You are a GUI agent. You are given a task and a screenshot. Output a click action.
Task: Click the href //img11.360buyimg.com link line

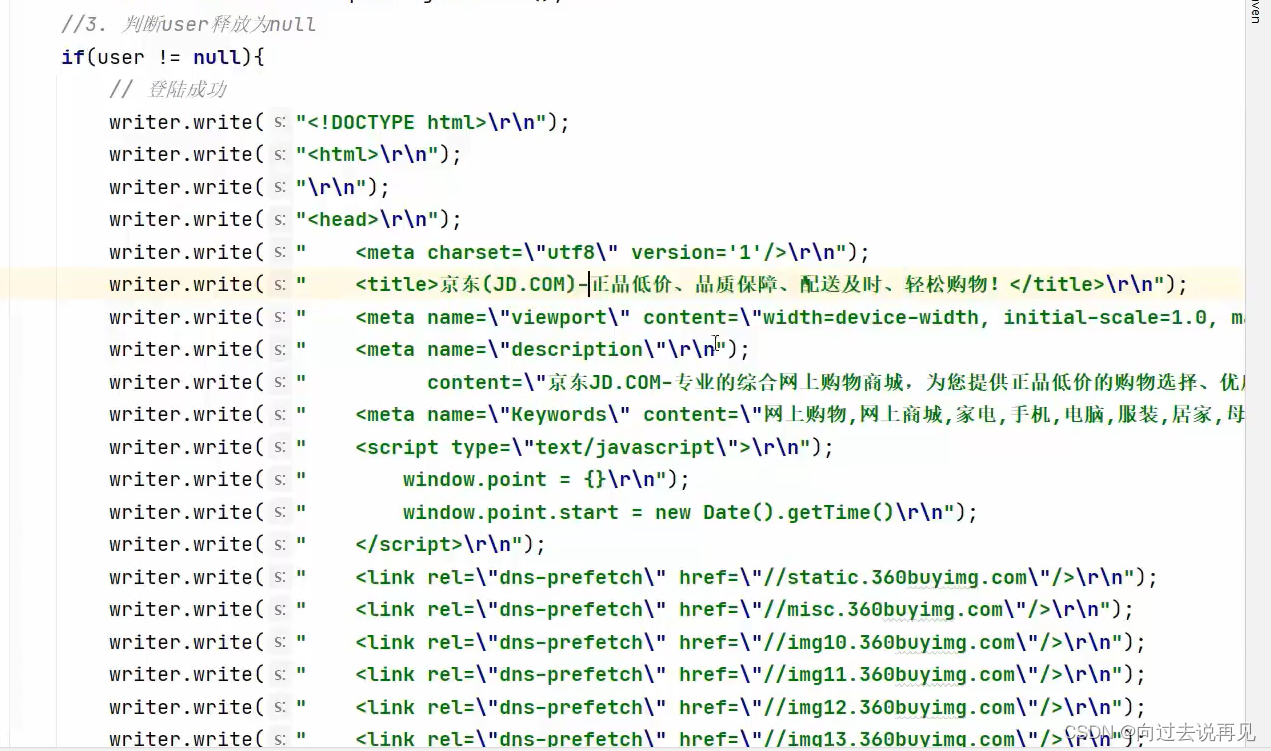pyautogui.click(x=709, y=674)
